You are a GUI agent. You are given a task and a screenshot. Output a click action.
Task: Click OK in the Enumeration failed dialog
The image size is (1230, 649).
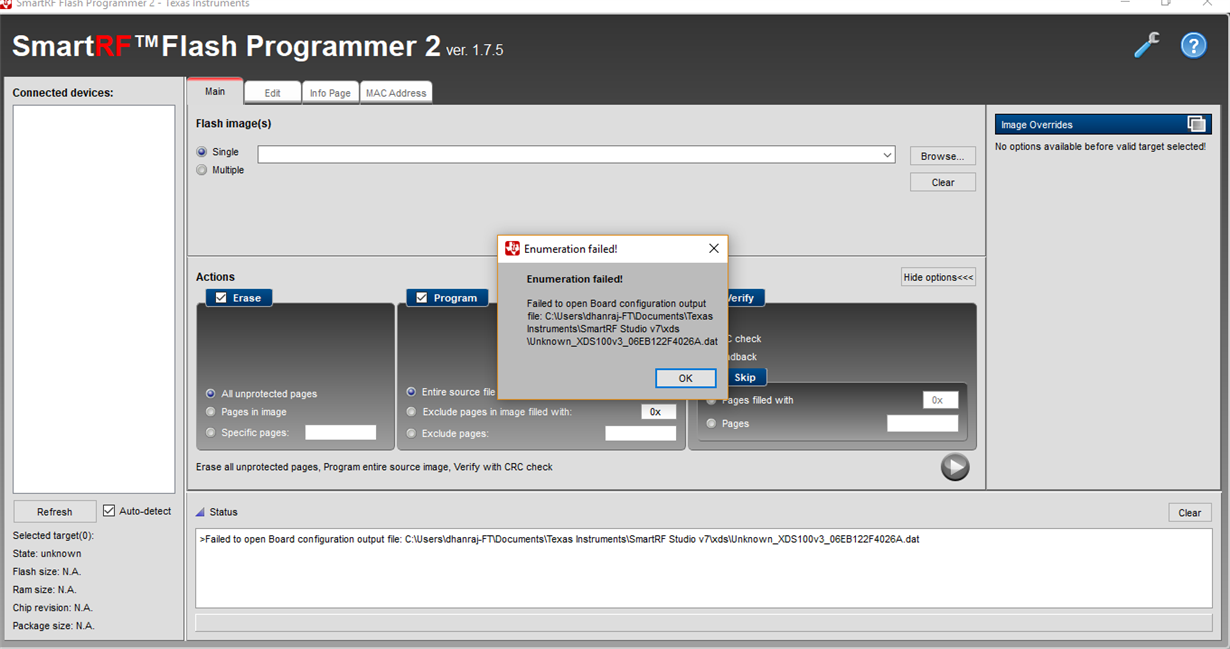685,378
